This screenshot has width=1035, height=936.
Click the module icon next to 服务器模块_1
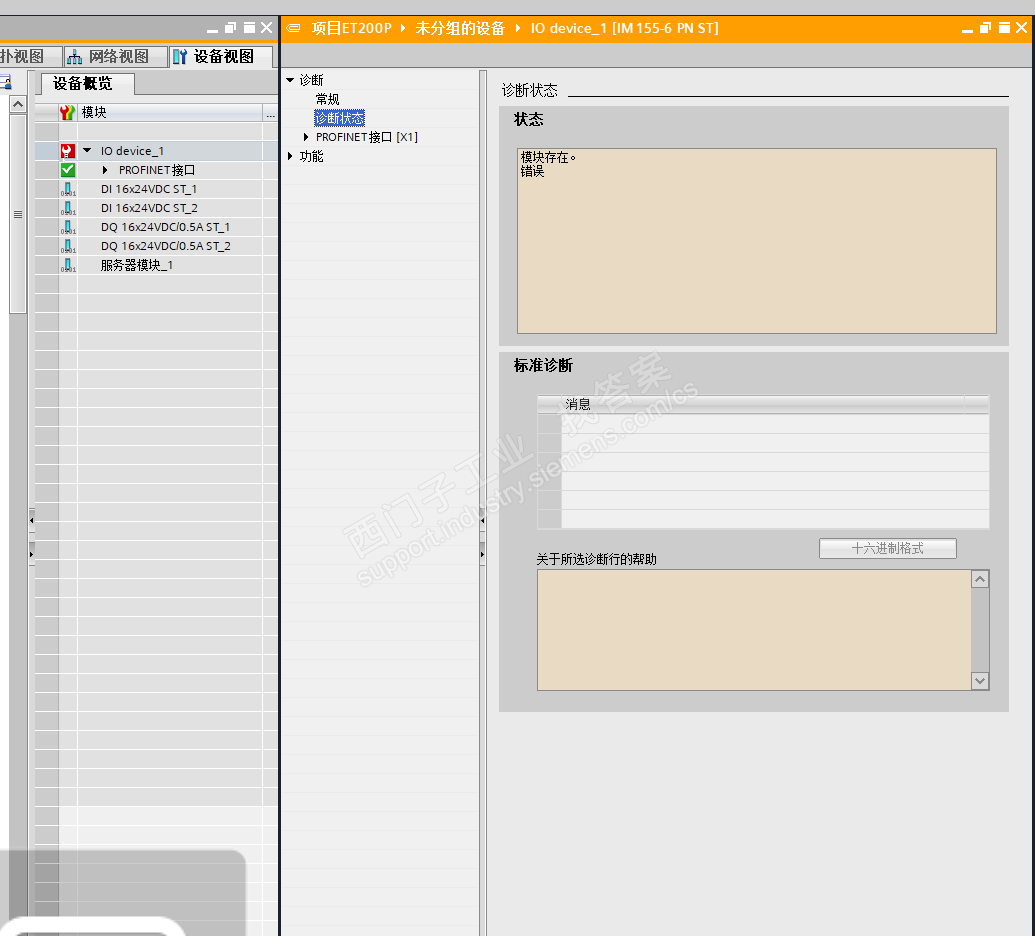[x=68, y=265]
